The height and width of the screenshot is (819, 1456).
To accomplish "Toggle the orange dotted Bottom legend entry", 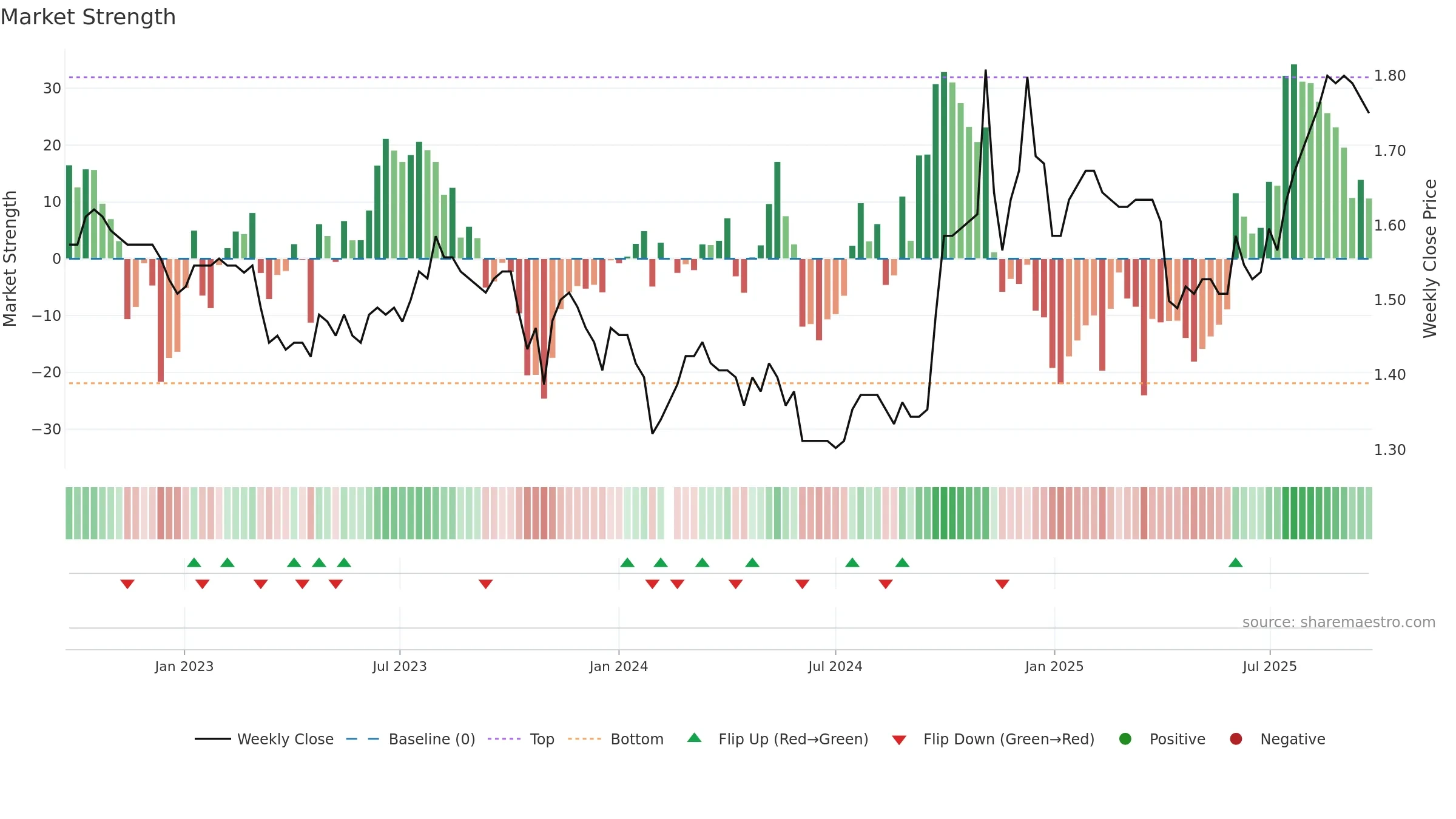I will tap(616, 739).
